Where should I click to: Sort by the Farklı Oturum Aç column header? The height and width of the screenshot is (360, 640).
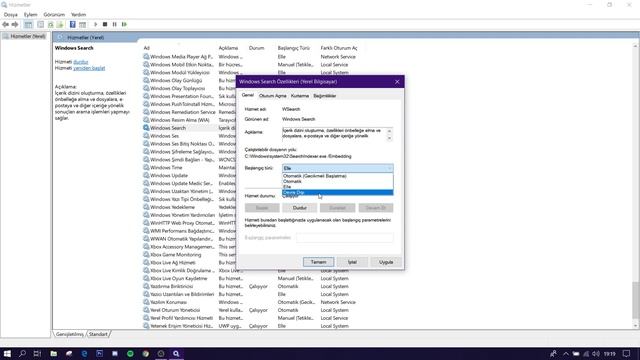[x=339, y=48]
